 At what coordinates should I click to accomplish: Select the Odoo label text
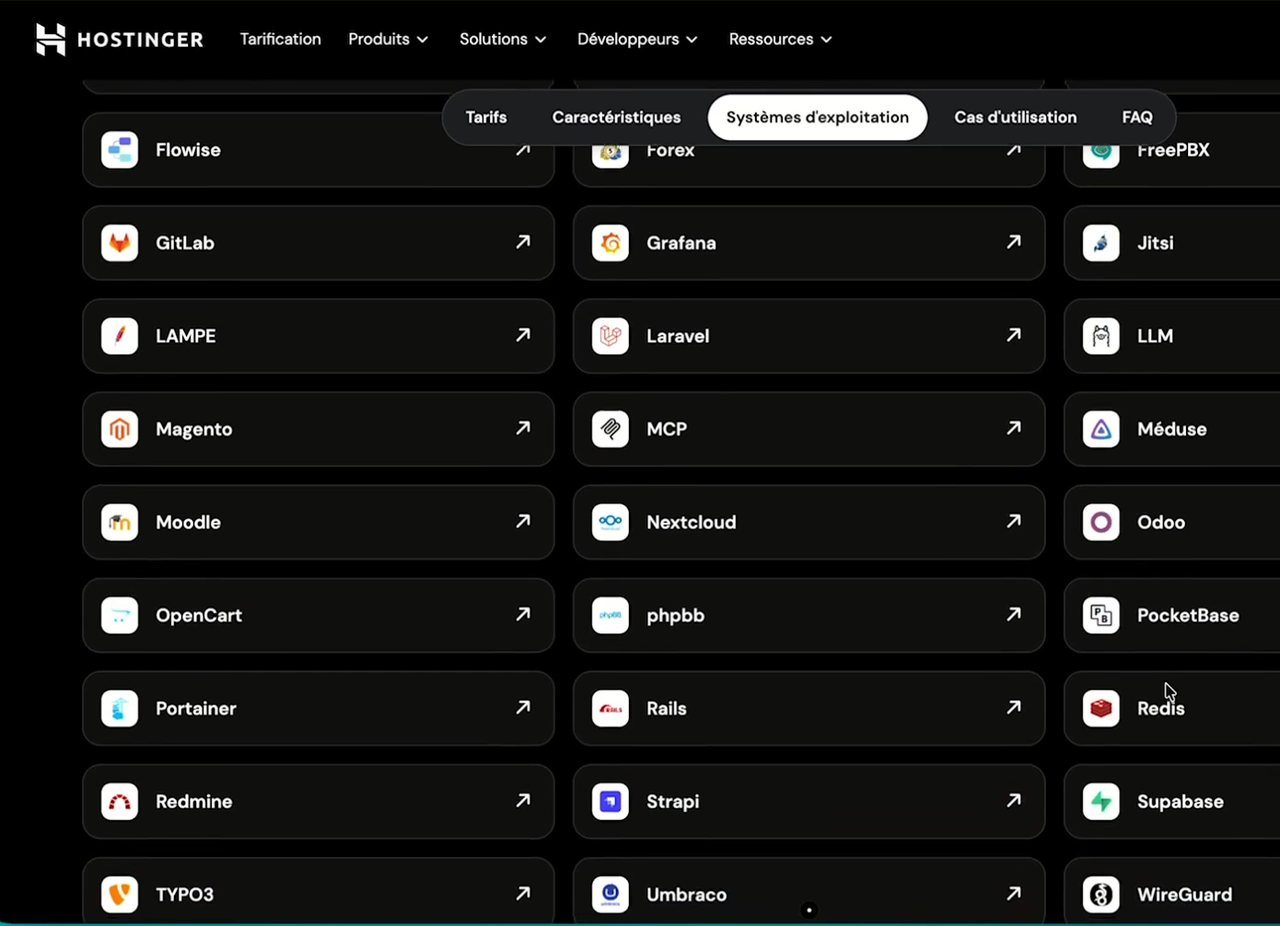click(x=1161, y=522)
